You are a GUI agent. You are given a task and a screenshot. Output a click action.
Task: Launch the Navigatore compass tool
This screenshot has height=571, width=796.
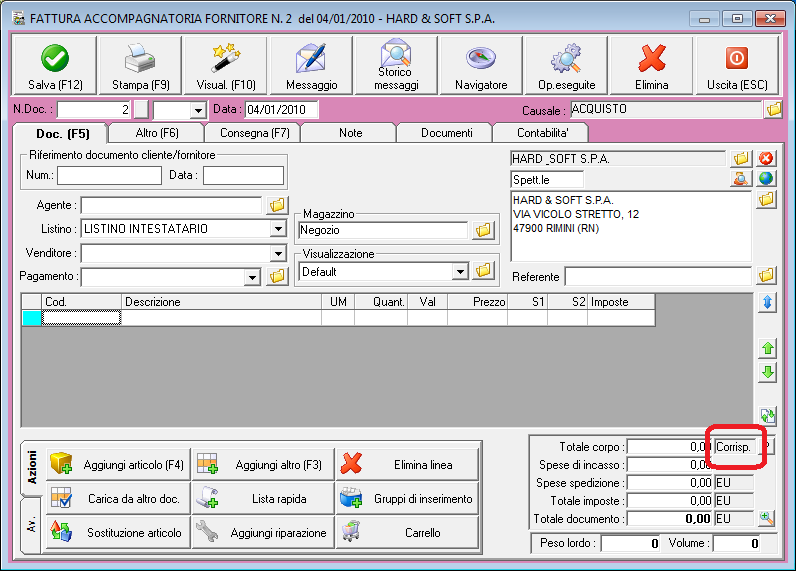(481, 66)
